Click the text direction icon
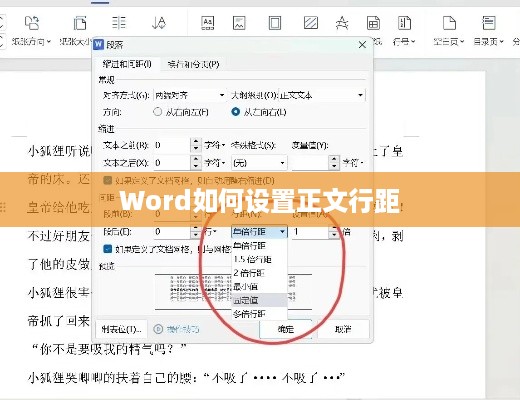This screenshot has width=520, height=400. pyautogui.click(x=159, y=23)
